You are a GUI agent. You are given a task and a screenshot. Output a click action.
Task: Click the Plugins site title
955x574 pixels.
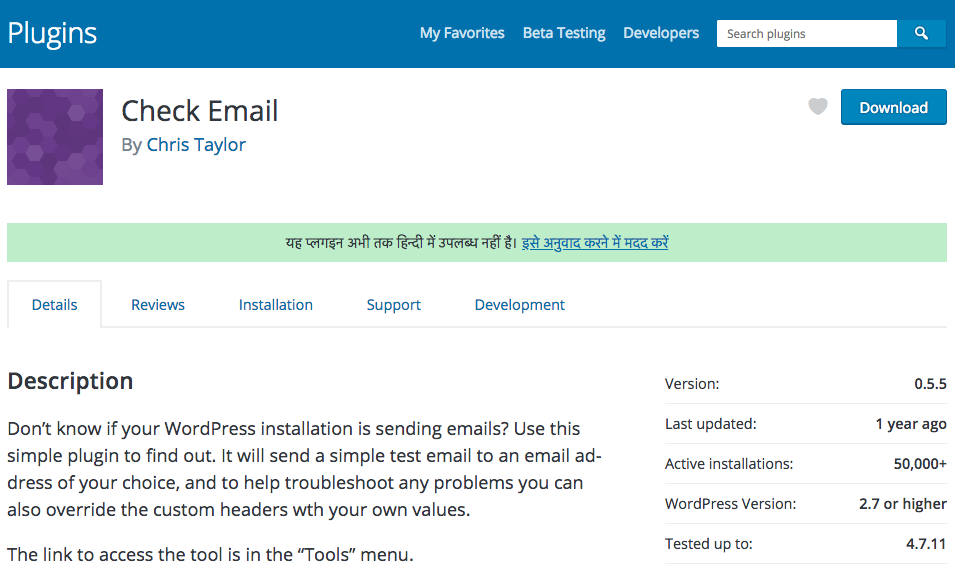[52, 34]
